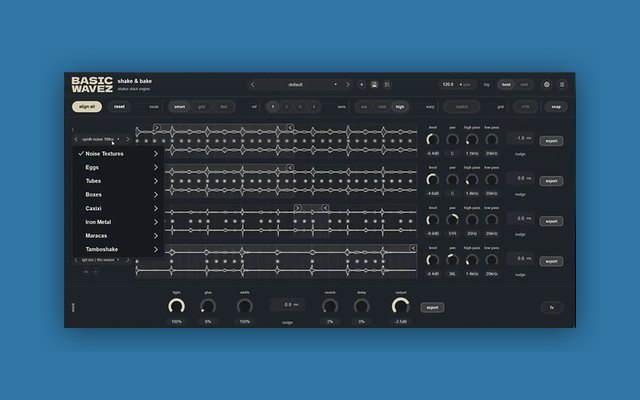
Task: Expand the Caxixi submenu
Action: (x=118, y=208)
